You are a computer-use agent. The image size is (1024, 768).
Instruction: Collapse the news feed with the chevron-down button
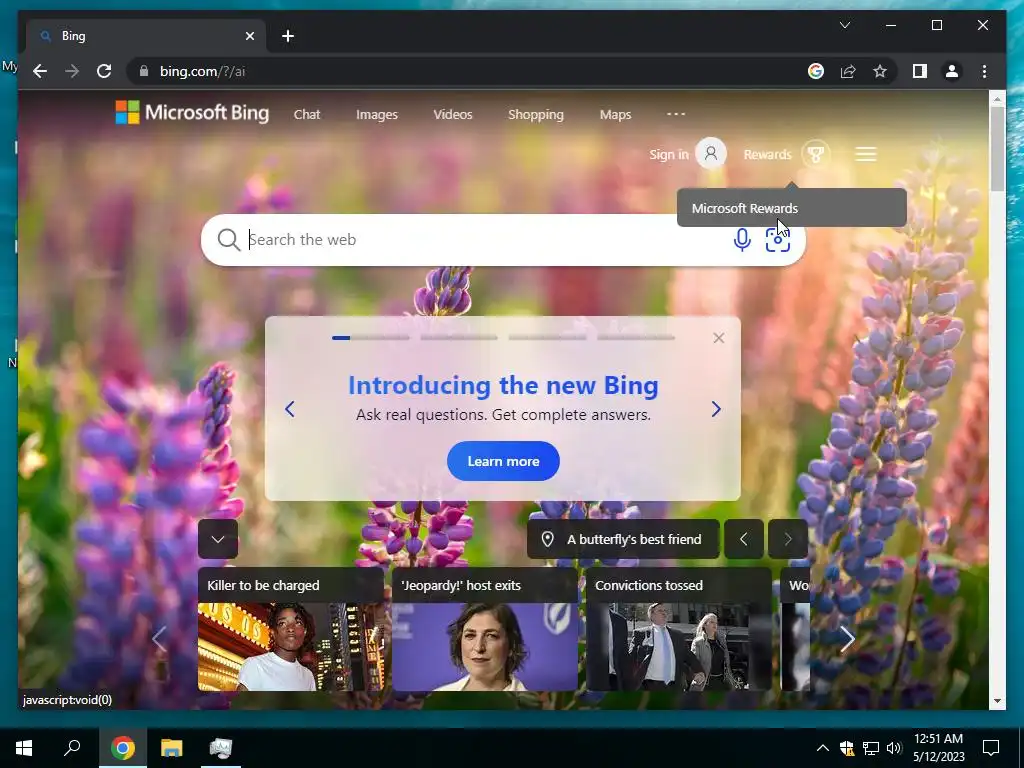217,539
